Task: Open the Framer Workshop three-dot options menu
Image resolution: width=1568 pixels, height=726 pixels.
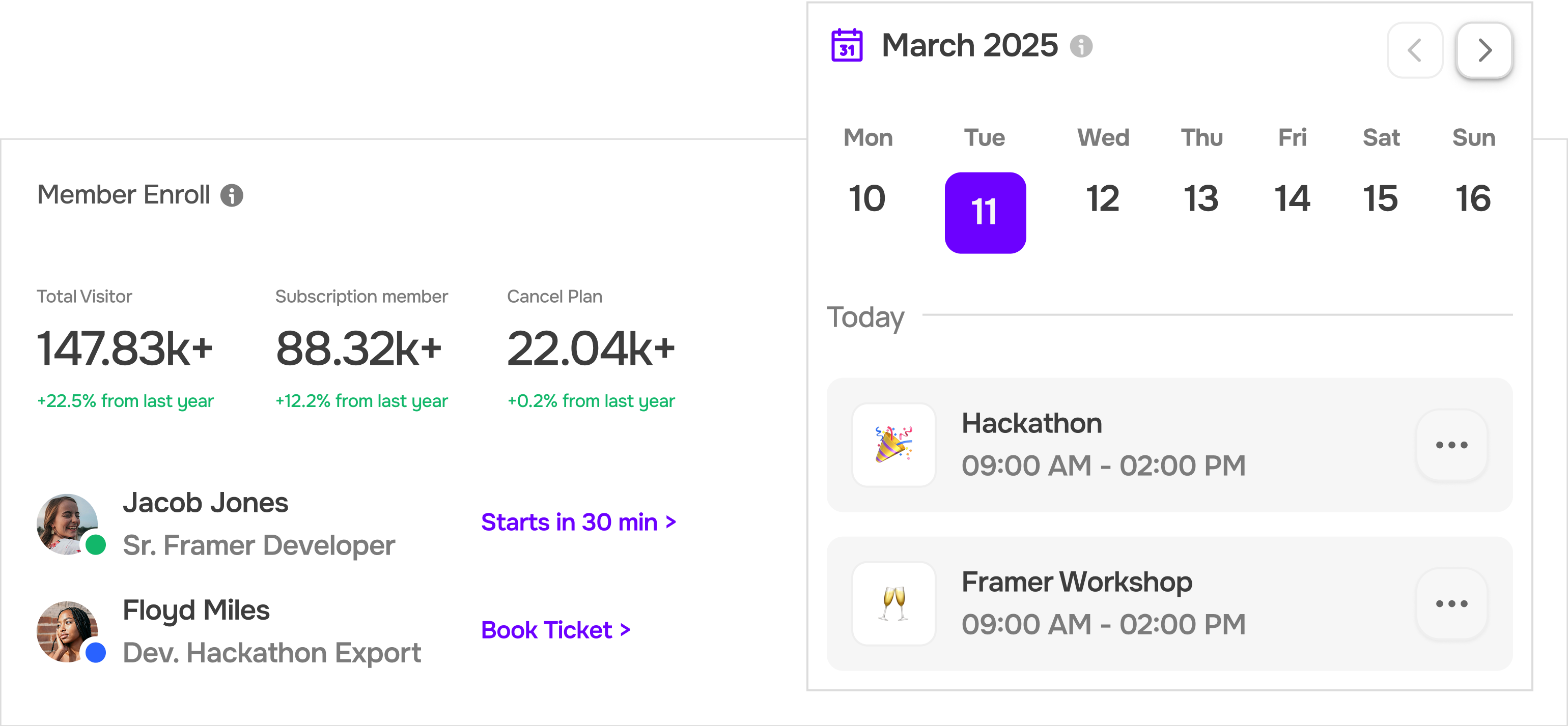Action: (1451, 603)
